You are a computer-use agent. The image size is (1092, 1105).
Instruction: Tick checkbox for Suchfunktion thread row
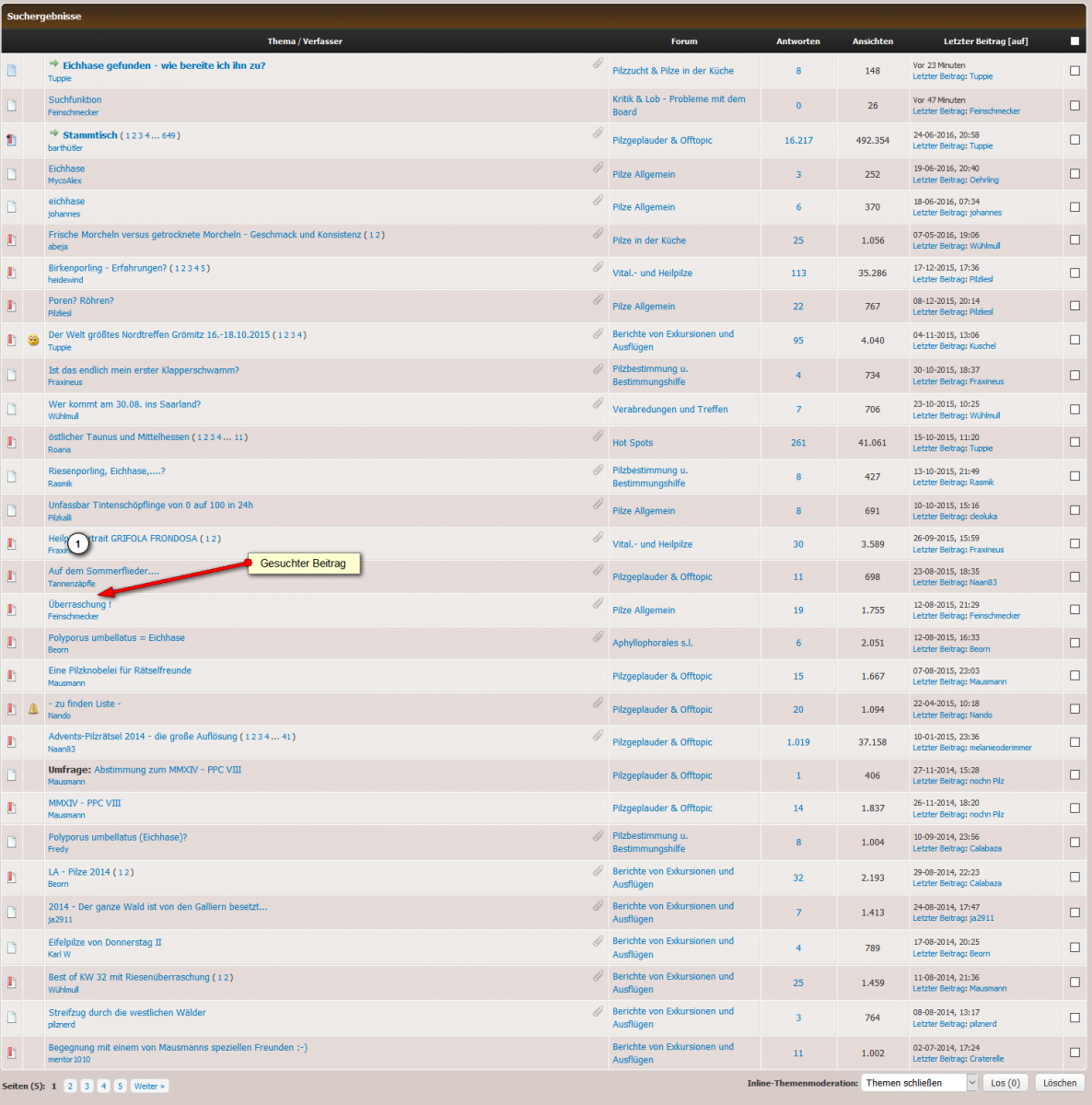tap(1075, 105)
